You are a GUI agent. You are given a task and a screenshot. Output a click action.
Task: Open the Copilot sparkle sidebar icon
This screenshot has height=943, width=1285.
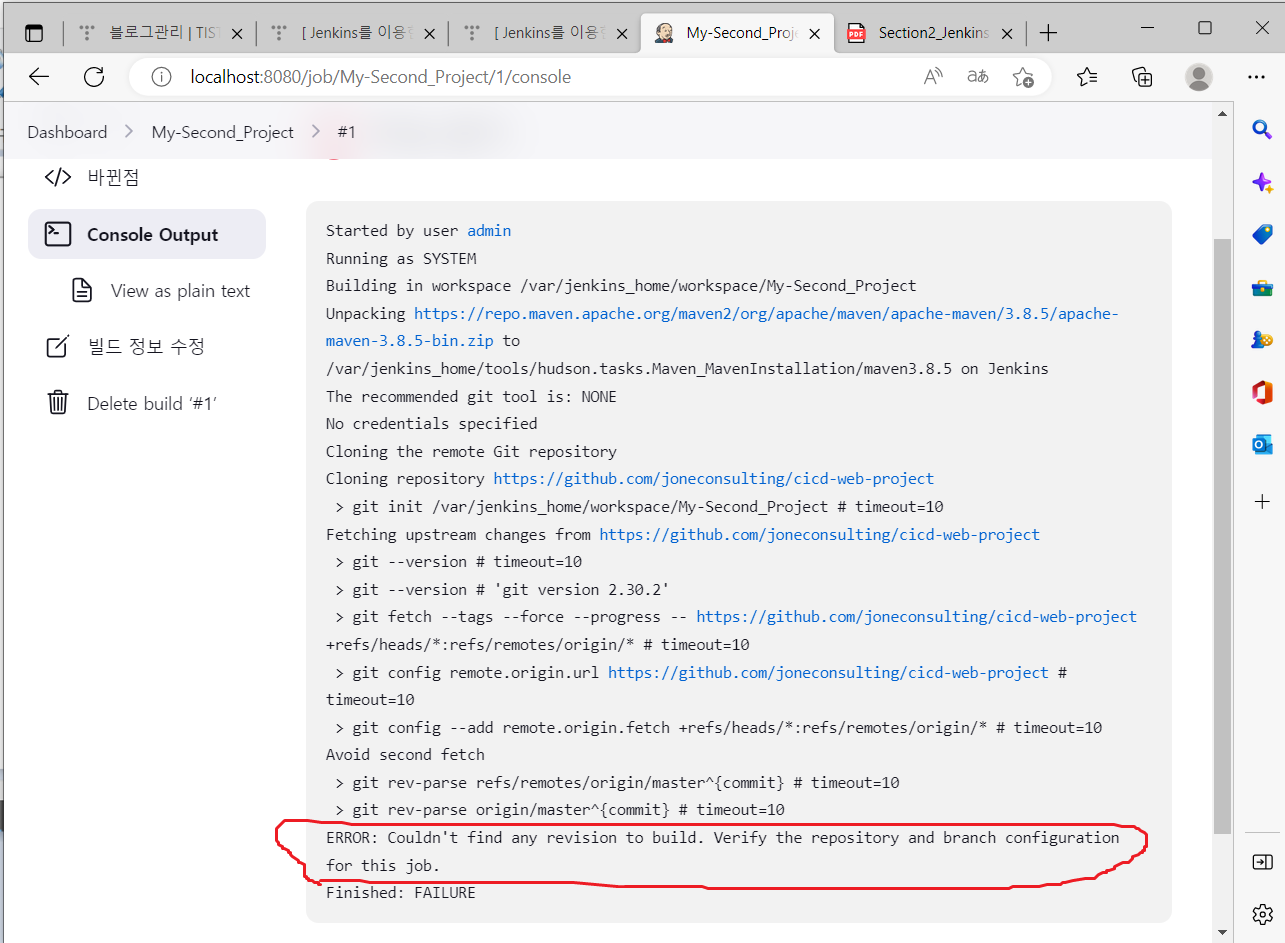pyautogui.click(x=1262, y=182)
